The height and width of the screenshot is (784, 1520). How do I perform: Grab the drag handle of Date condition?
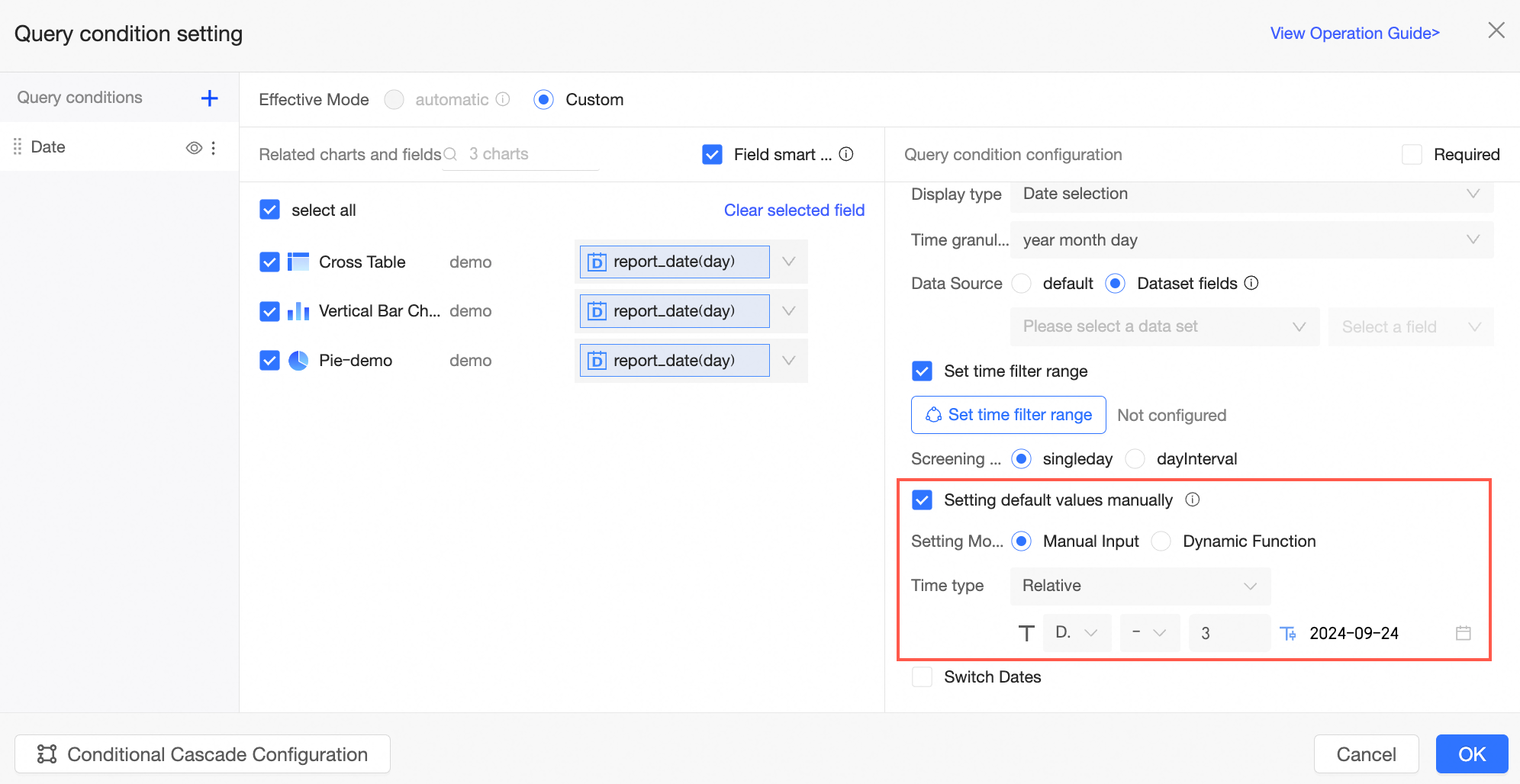18,147
